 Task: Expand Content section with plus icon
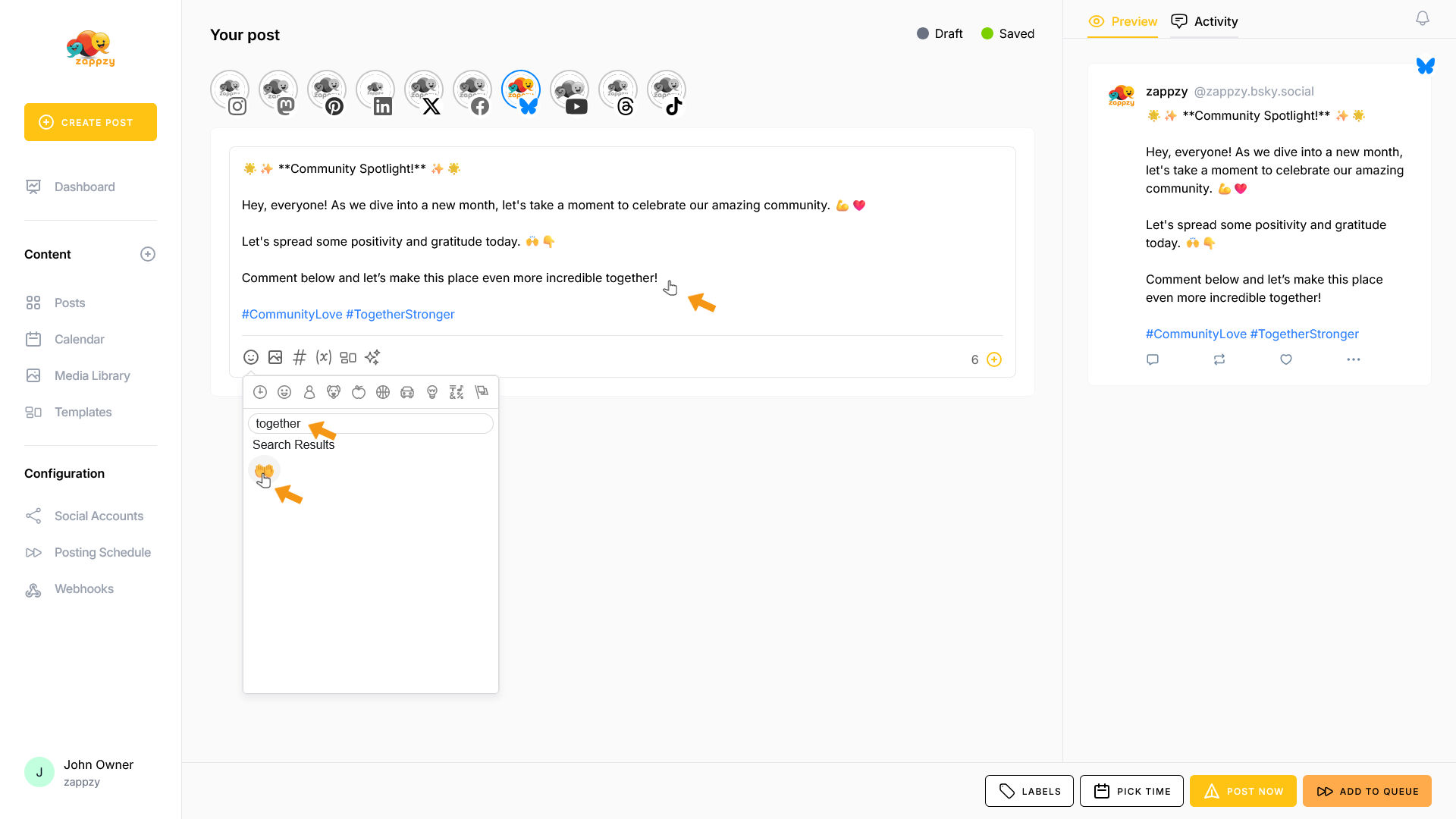coord(148,254)
